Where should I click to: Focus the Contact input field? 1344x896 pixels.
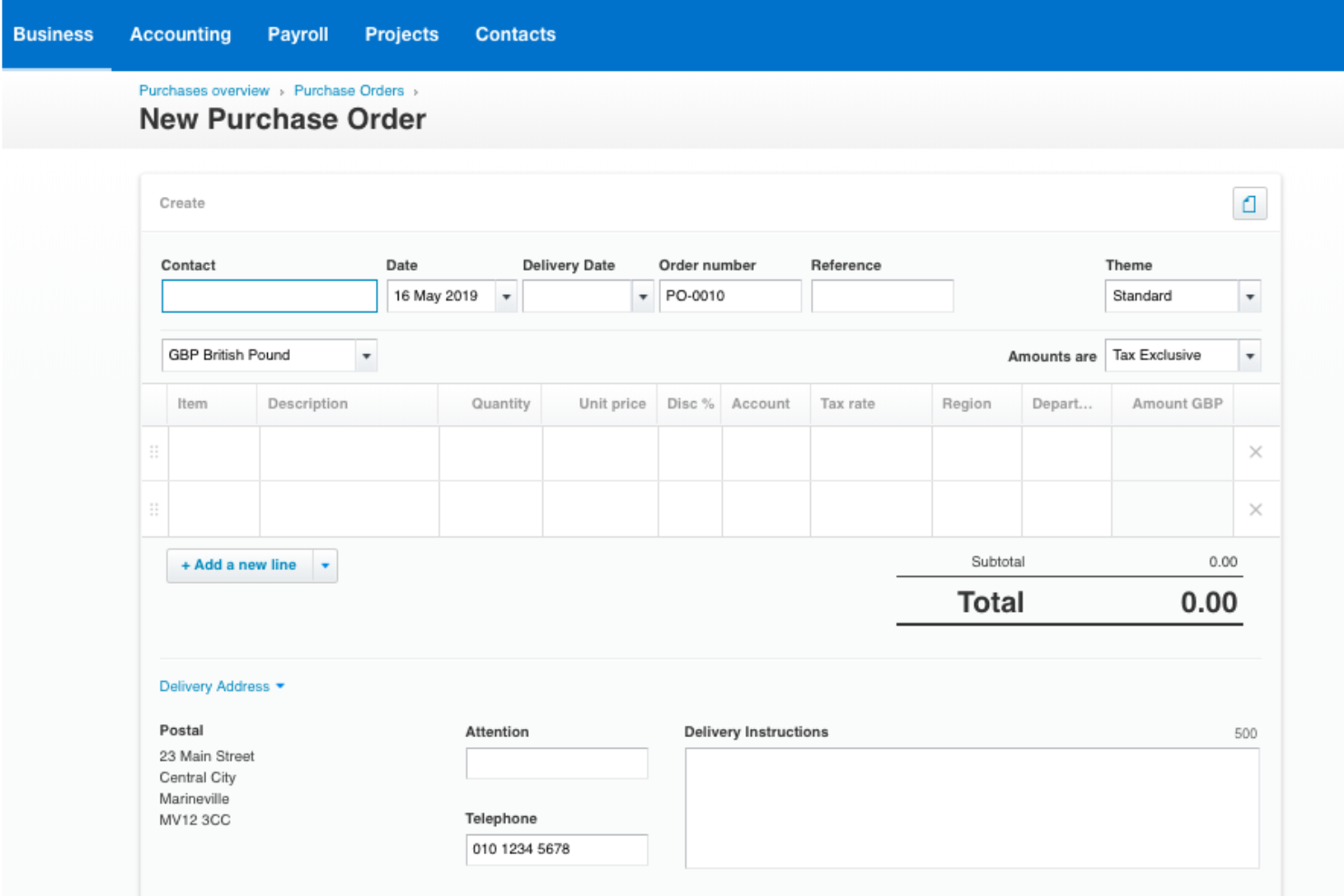(x=270, y=296)
